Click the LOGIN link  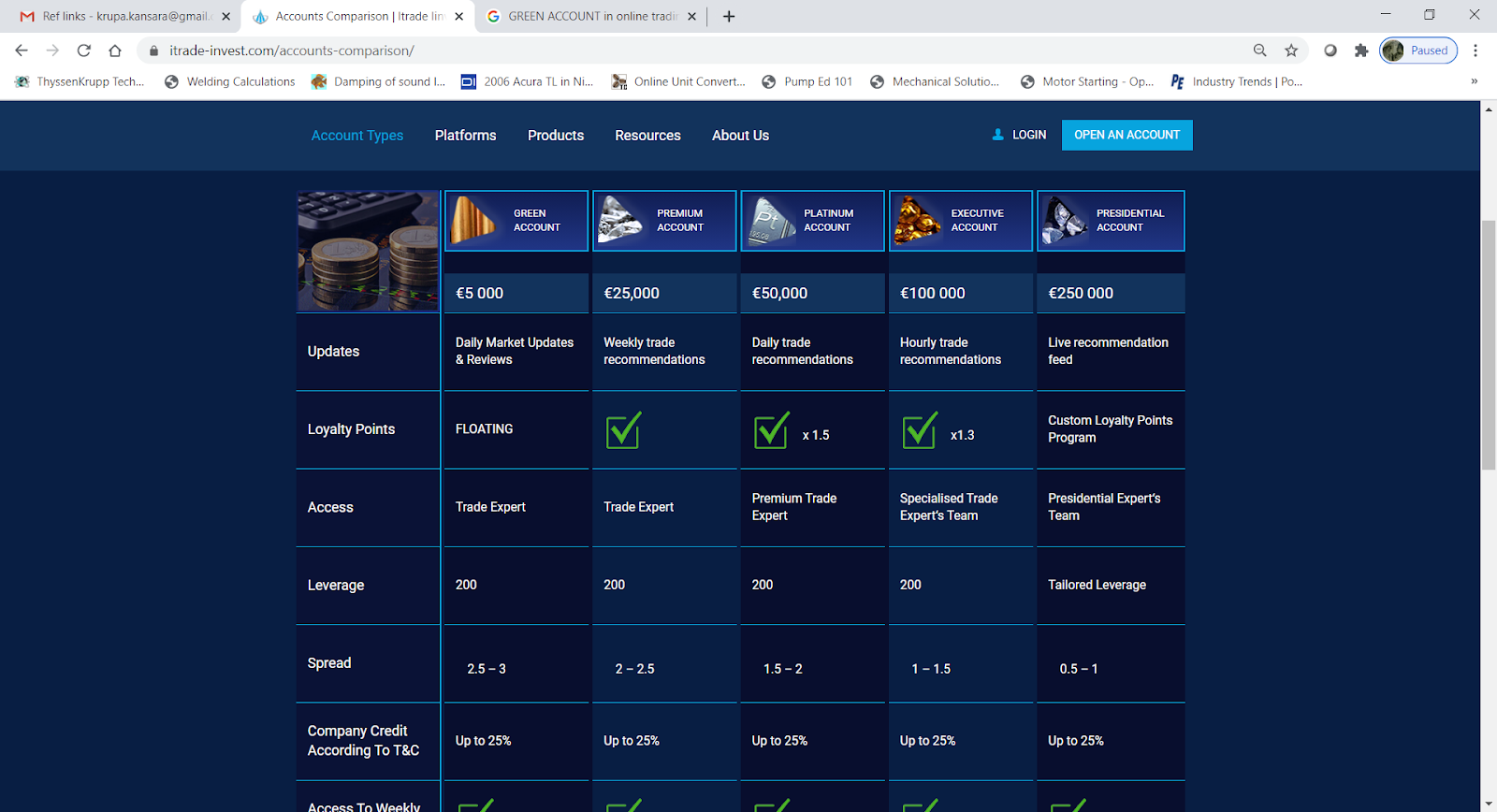1019,135
